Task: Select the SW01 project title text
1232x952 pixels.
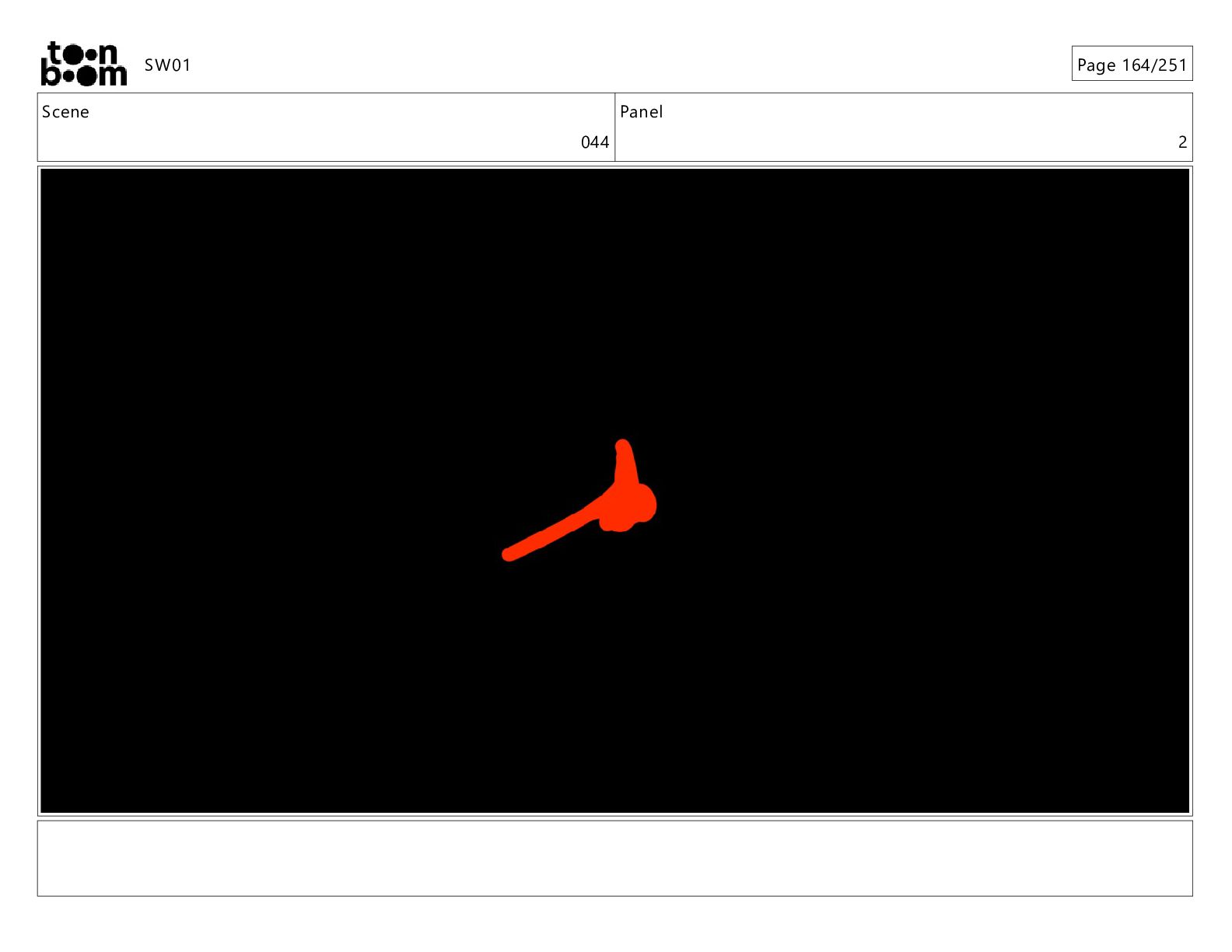Action: [168, 65]
